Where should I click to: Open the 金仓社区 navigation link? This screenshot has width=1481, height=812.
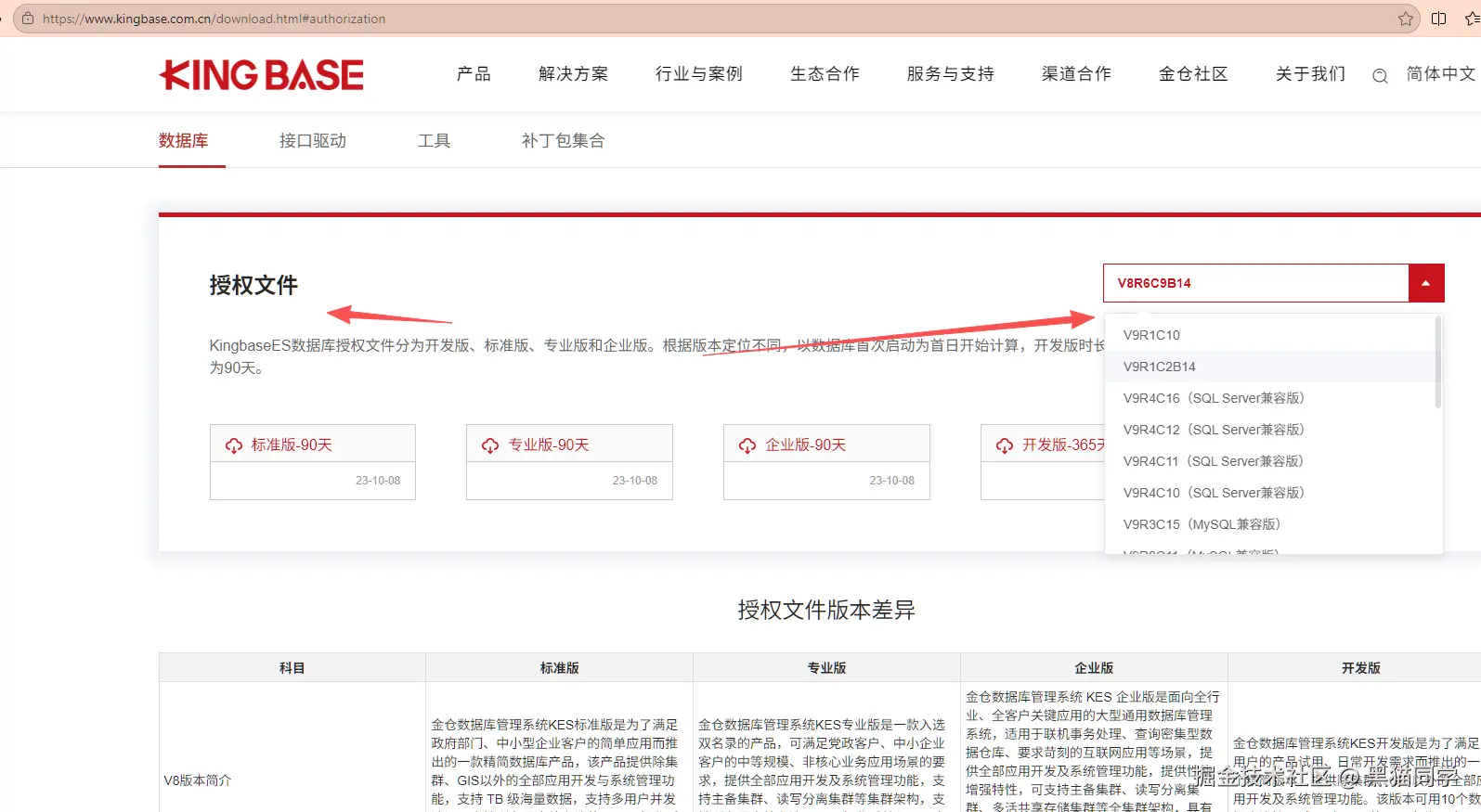pyautogui.click(x=1193, y=73)
